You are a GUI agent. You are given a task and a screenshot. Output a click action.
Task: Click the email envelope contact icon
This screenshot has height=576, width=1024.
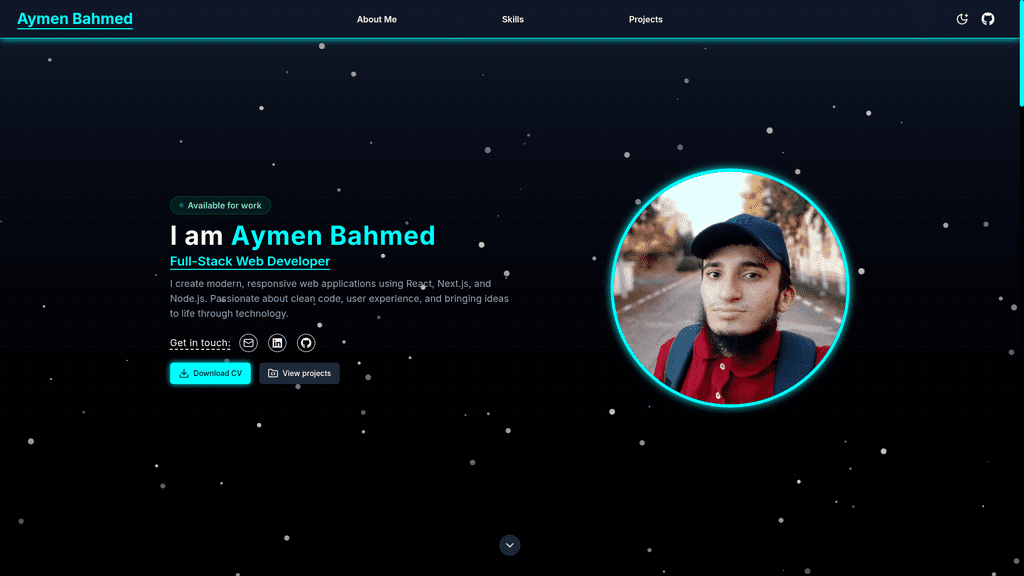point(248,343)
